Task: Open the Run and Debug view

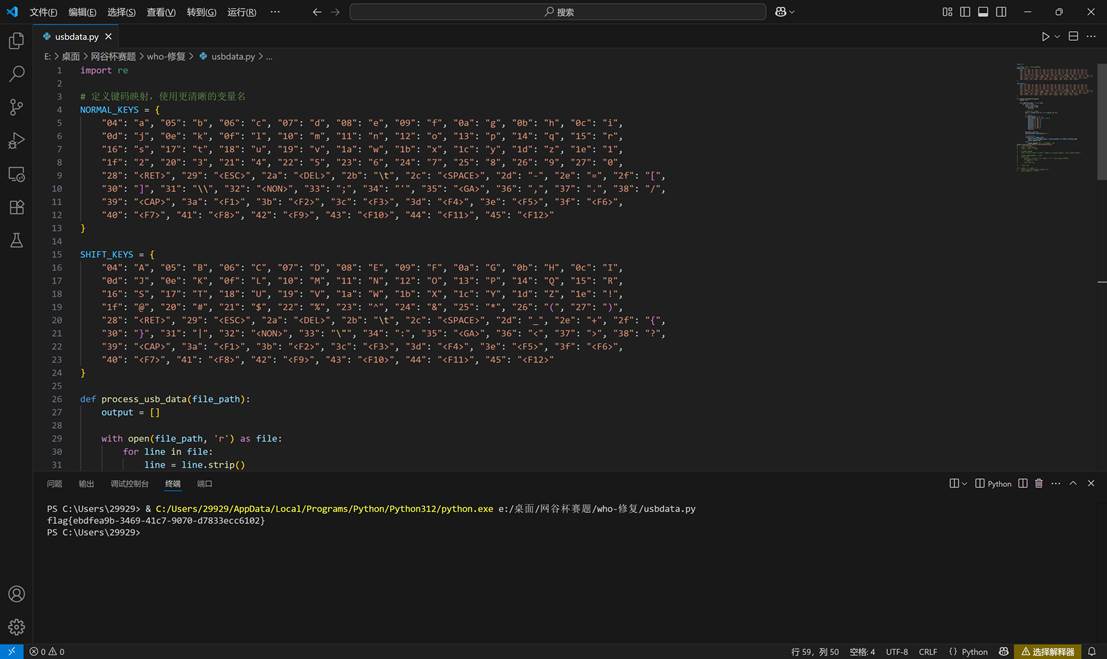Action: [x=16, y=141]
